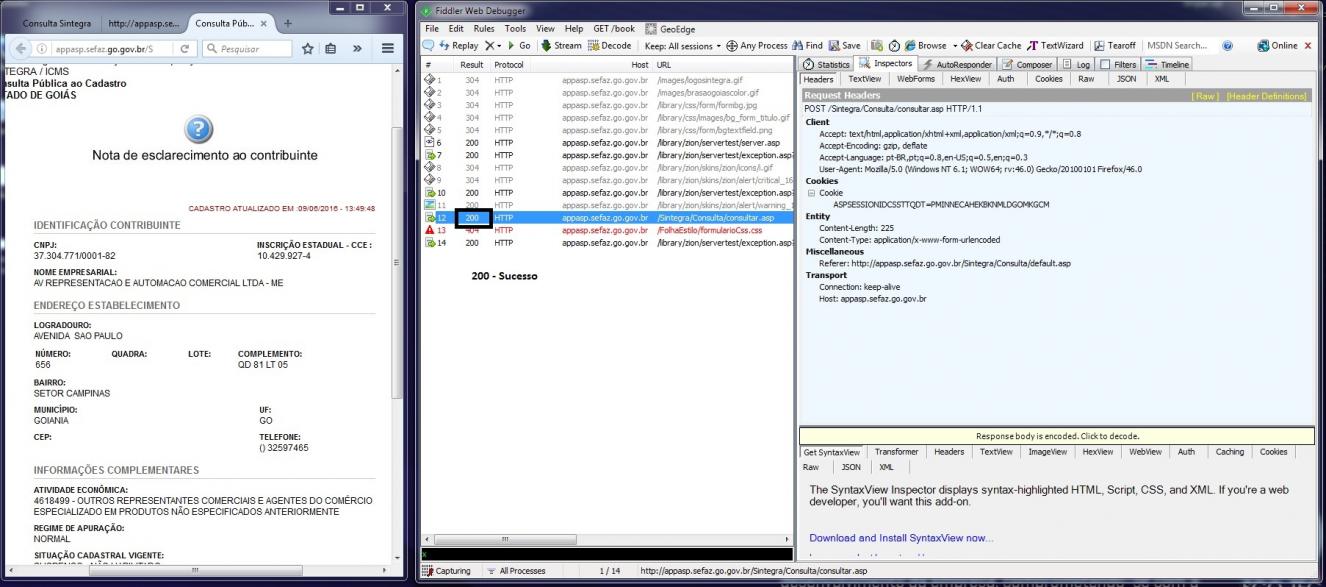Open Find sessions binoculars tool
1326x587 pixels.
(x=807, y=45)
